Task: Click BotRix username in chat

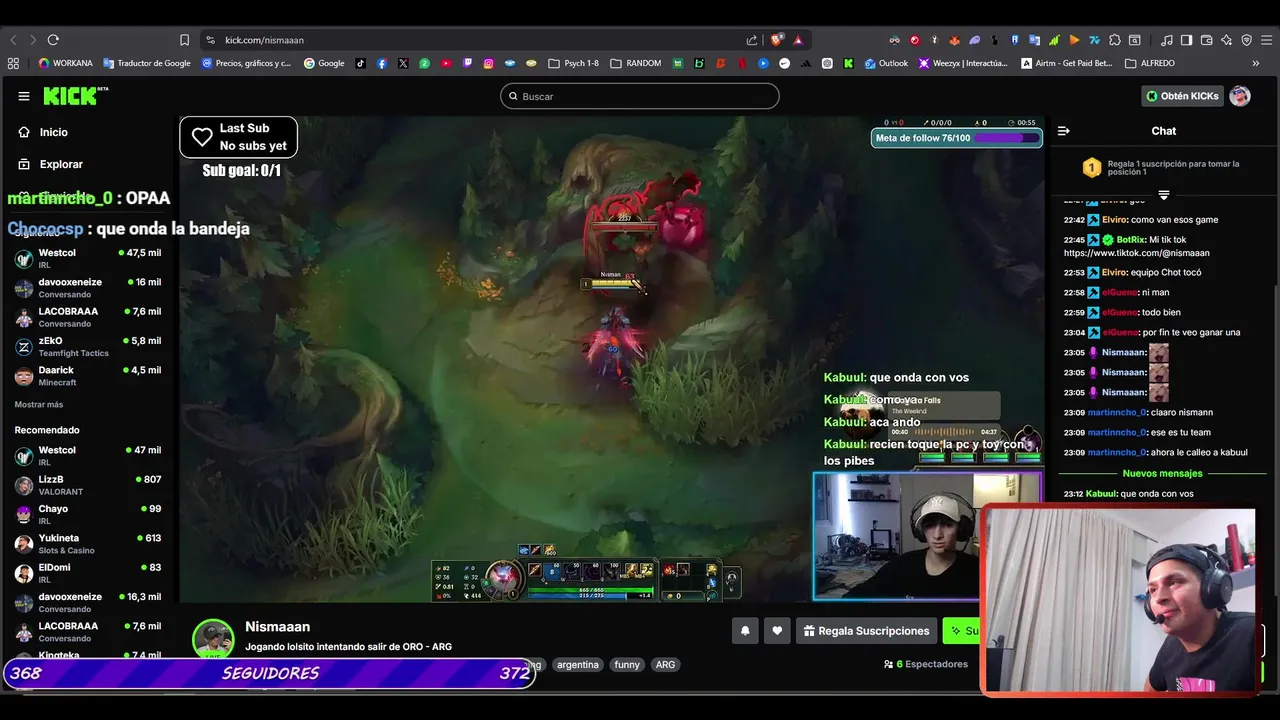Action: (1130, 240)
